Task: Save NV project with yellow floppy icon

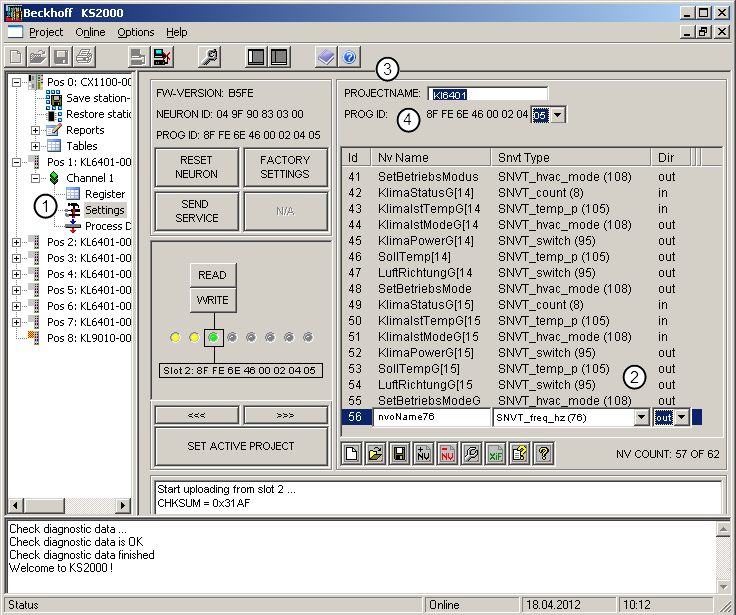Action: click(x=400, y=454)
